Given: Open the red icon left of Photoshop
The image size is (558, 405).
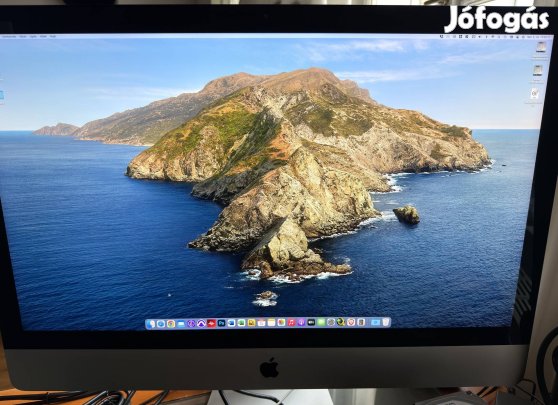Looking at the screenshot, I should point(211,323).
